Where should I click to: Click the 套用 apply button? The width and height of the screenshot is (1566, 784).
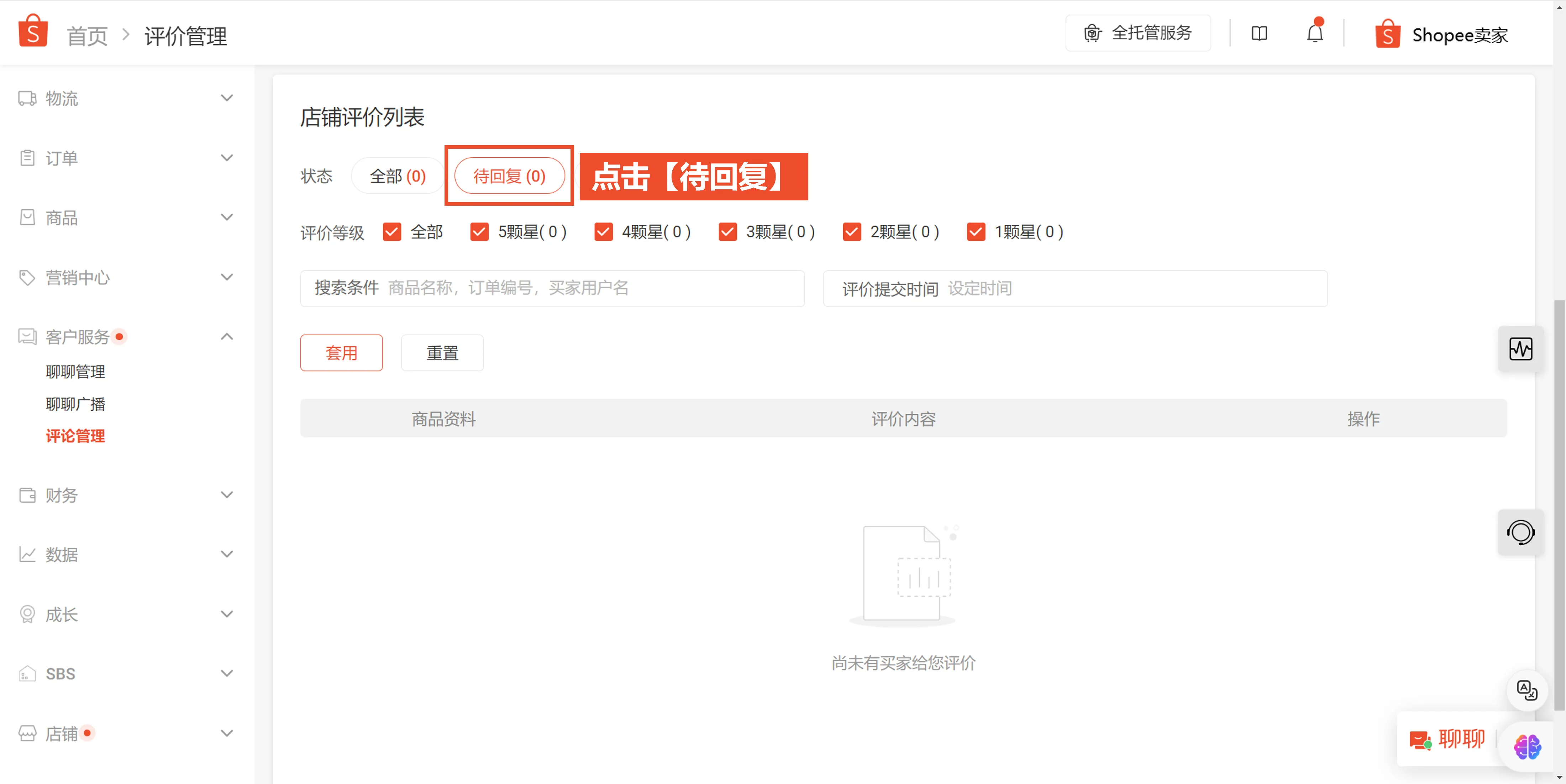pos(341,352)
